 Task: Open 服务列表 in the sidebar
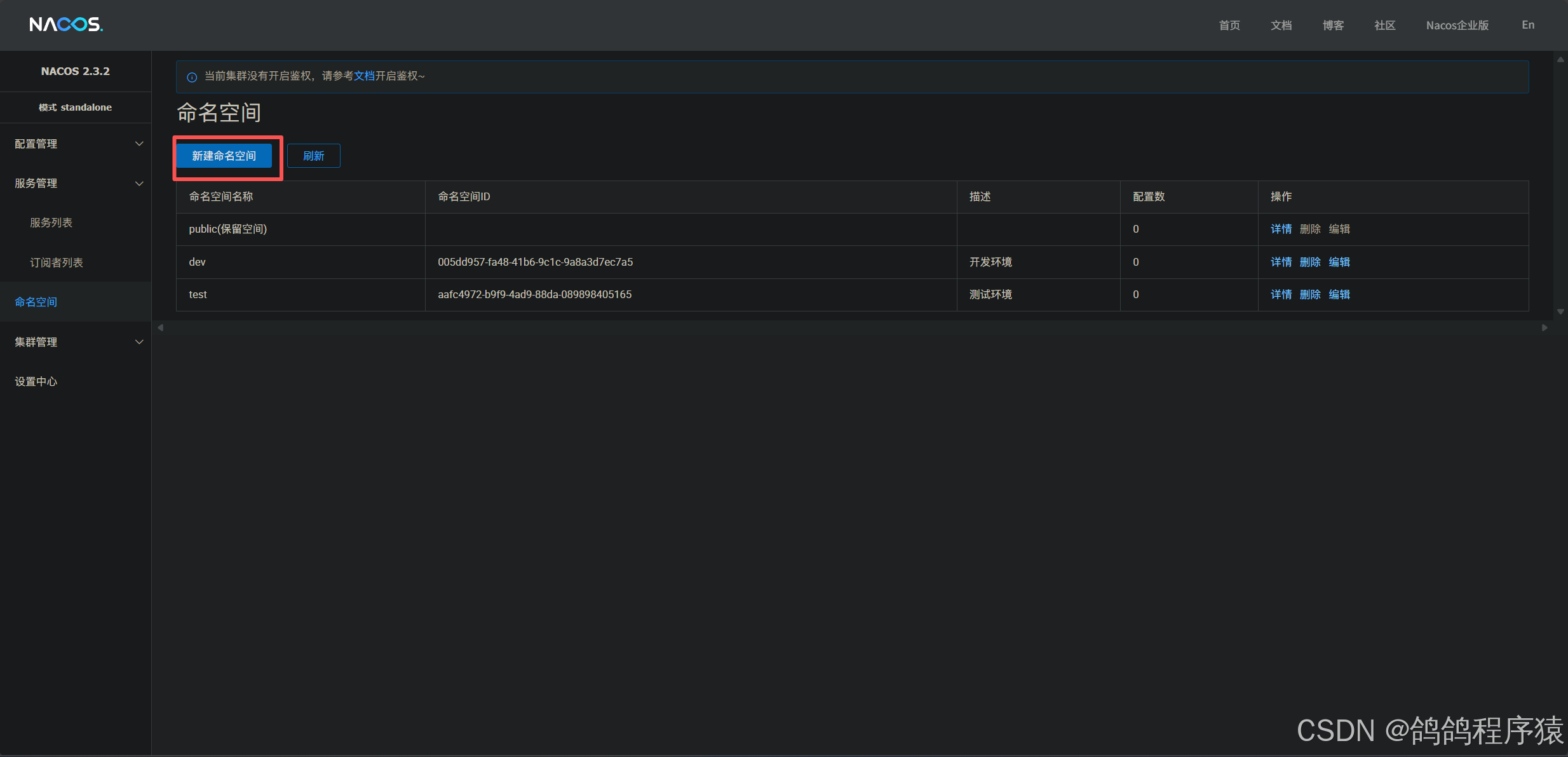(51, 222)
